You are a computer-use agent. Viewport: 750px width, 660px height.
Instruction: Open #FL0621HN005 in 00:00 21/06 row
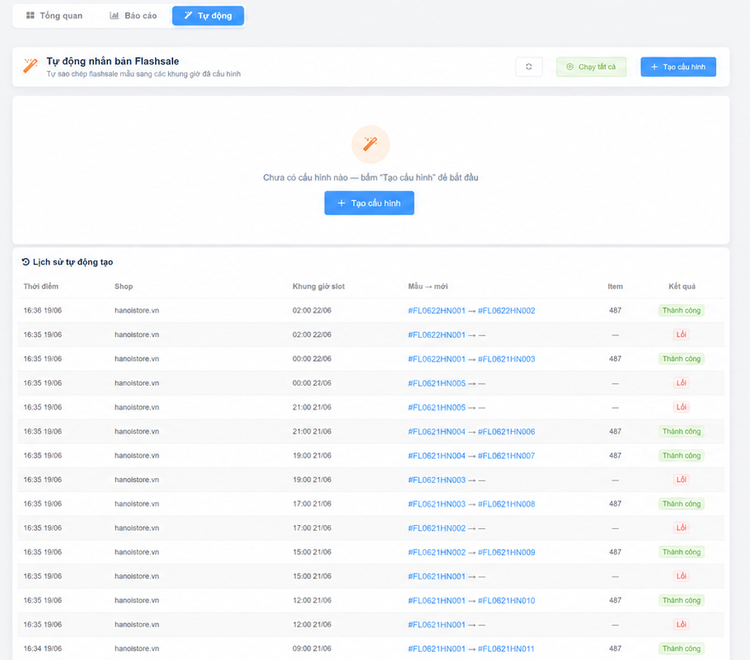point(437,384)
